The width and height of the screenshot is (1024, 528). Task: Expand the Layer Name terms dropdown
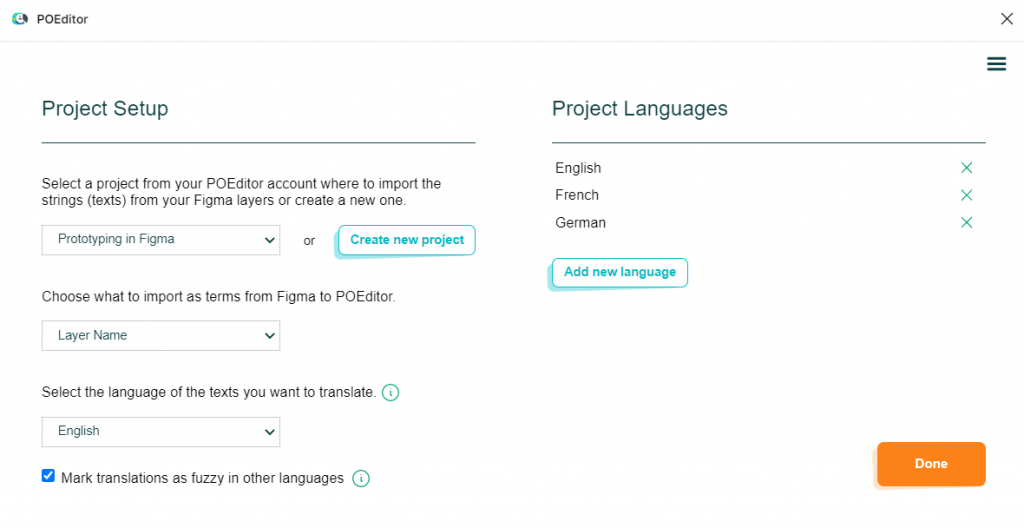[161, 335]
